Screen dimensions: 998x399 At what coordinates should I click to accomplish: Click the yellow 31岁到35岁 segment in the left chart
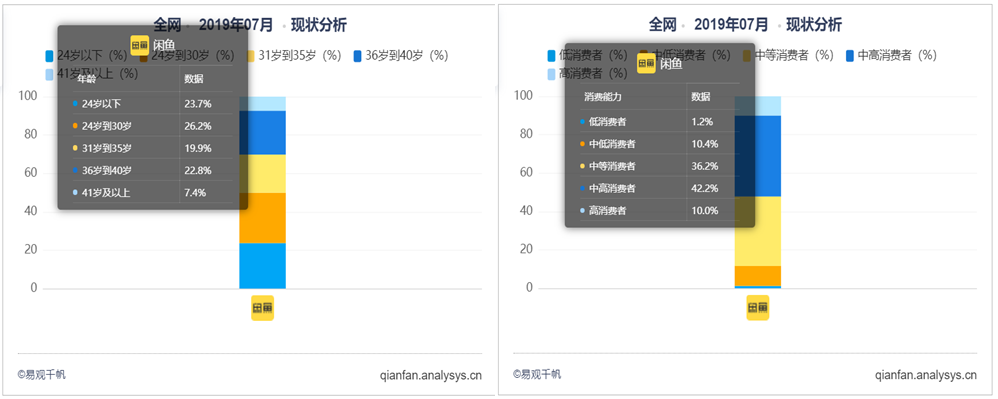point(262,174)
